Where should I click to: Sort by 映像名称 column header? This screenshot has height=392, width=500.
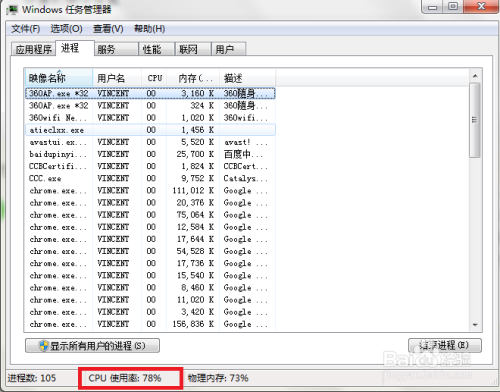coord(59,78)
